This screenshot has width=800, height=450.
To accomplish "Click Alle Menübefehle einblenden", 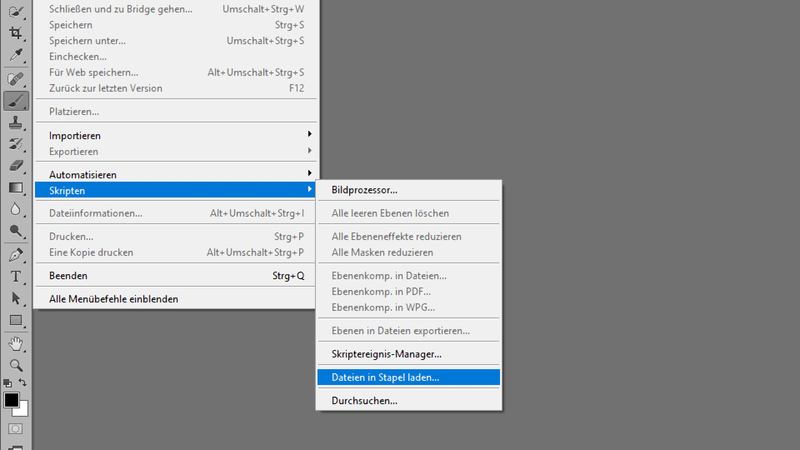I will point(176,299).
